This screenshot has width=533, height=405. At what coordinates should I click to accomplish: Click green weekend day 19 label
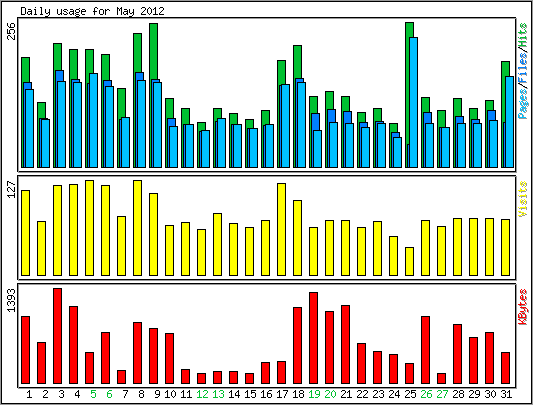pyautogui.click(x=314, y=394)
